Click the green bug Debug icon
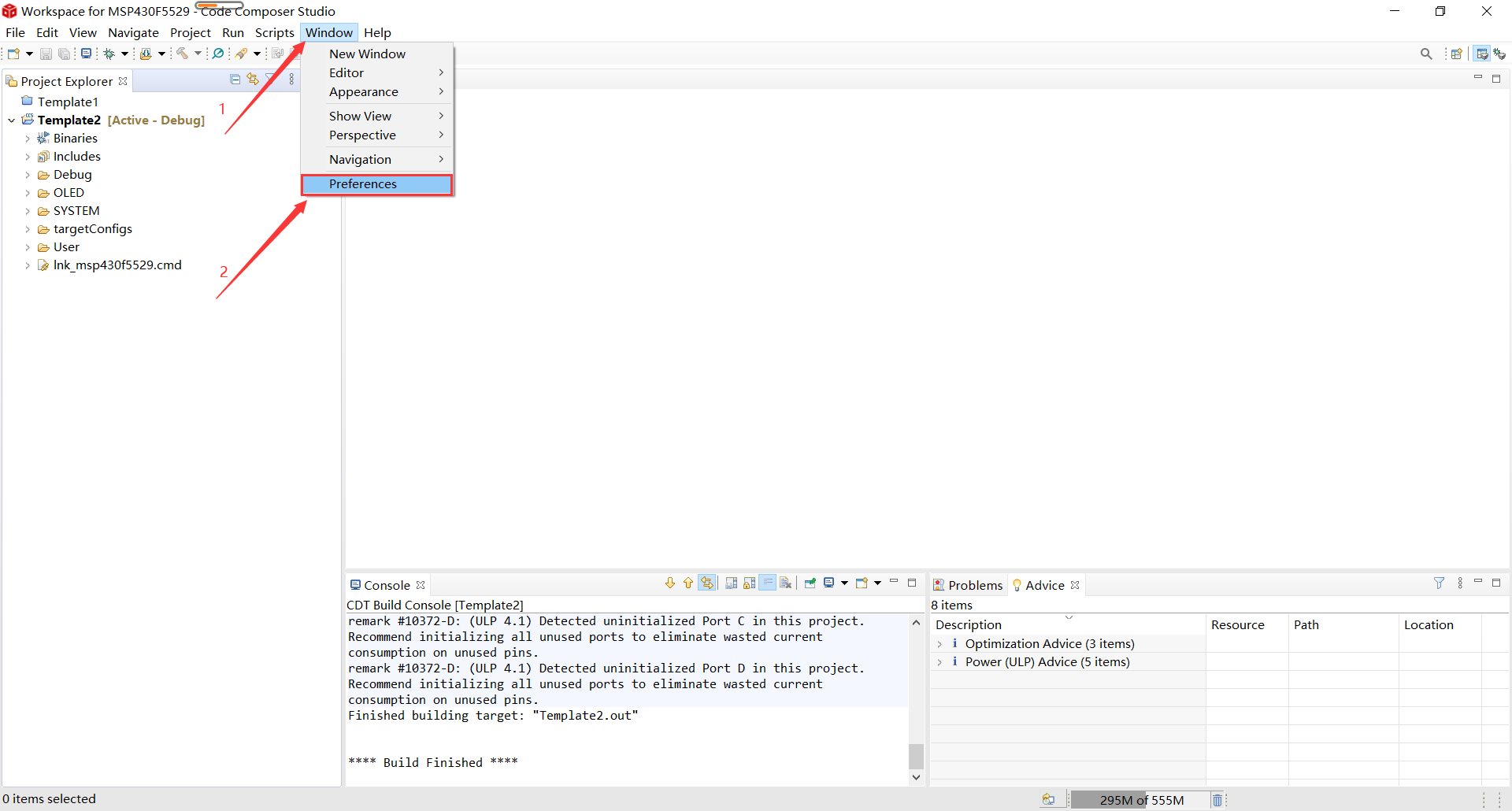The height and width of the screenshot is (811, 1512). (x=109, y=54)
